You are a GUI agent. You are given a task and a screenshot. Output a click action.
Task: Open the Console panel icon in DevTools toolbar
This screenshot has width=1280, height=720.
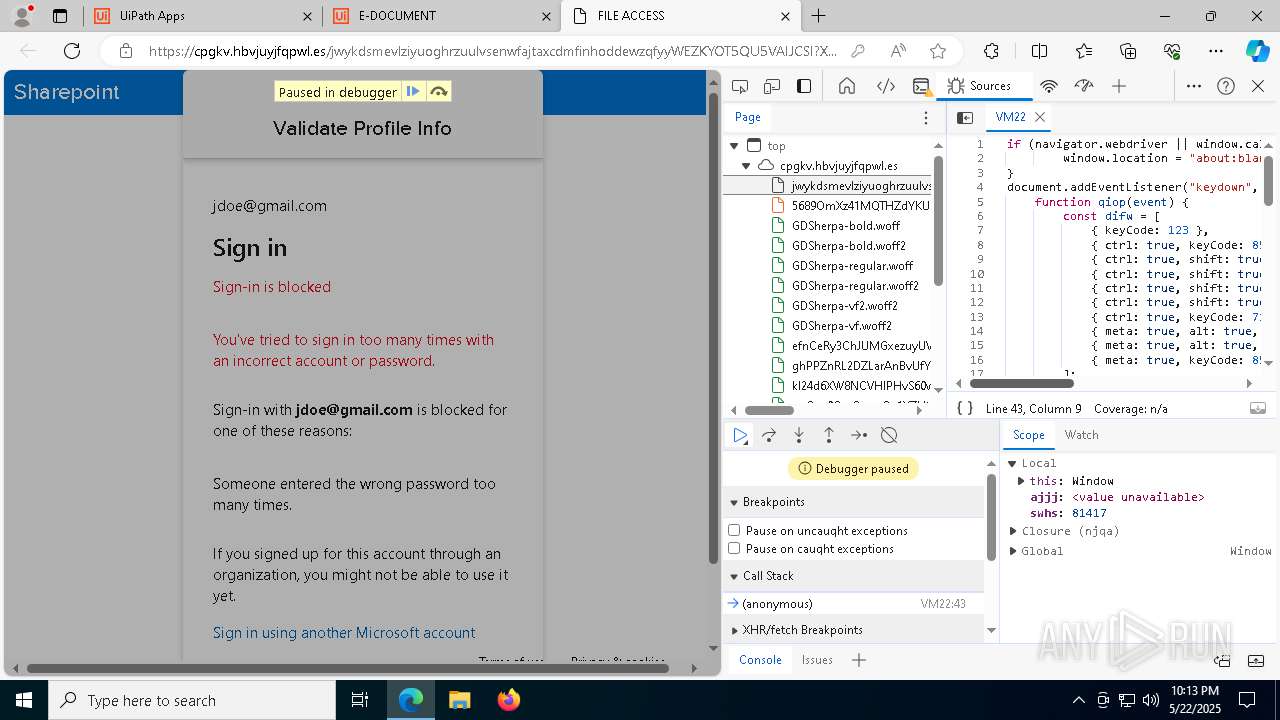921,87
